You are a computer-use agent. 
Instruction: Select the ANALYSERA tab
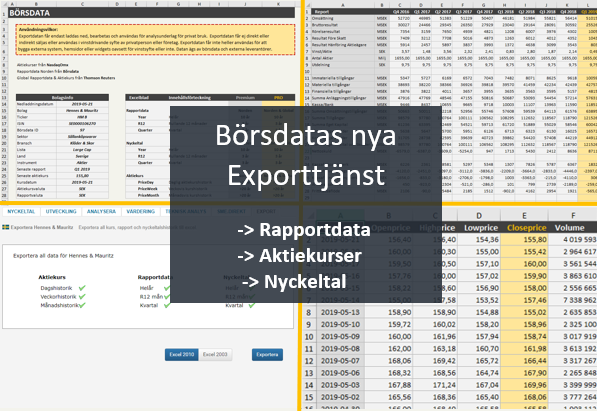tap(101, 211)
